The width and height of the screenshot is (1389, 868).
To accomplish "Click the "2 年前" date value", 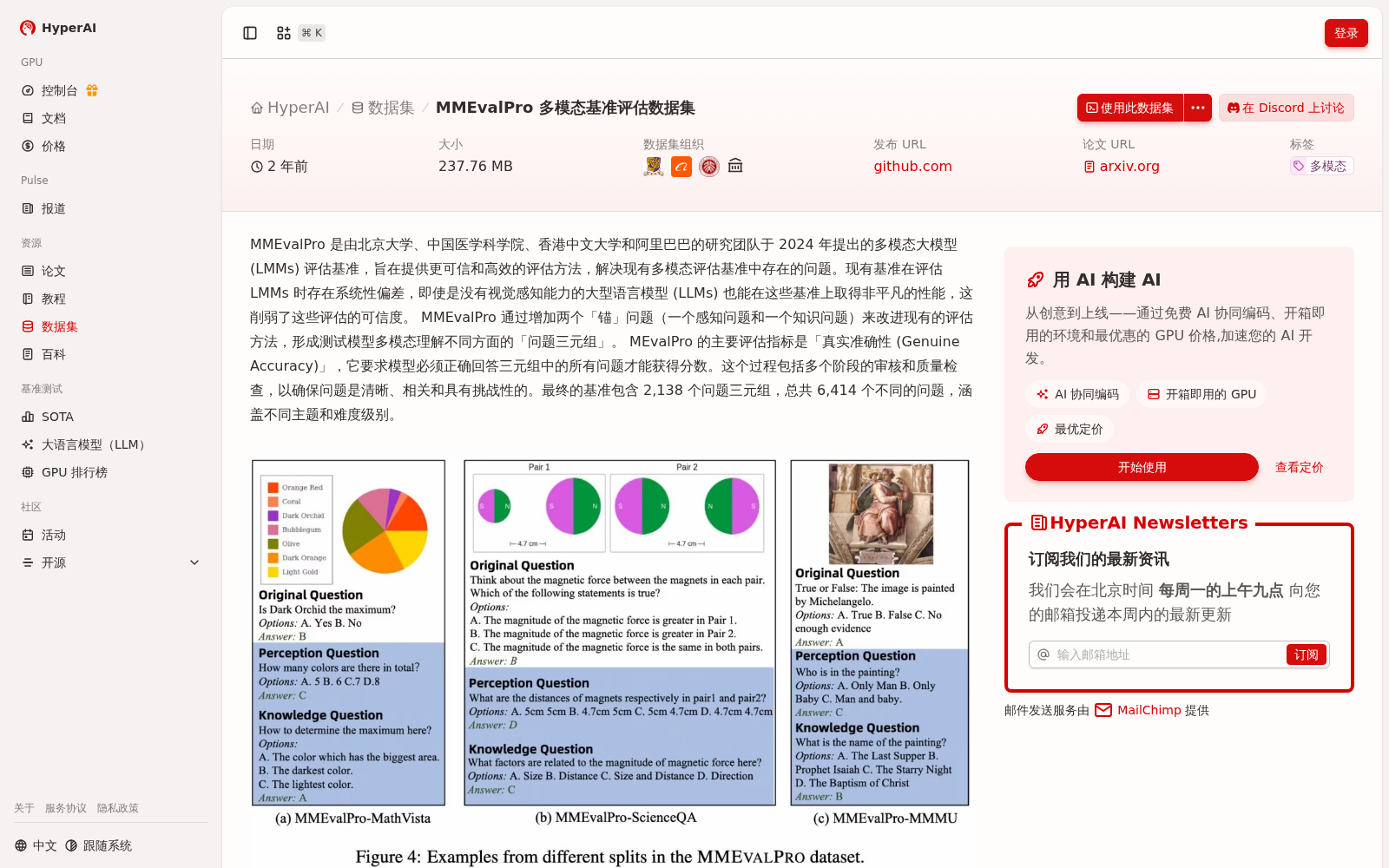I will [x=280, y=166].
